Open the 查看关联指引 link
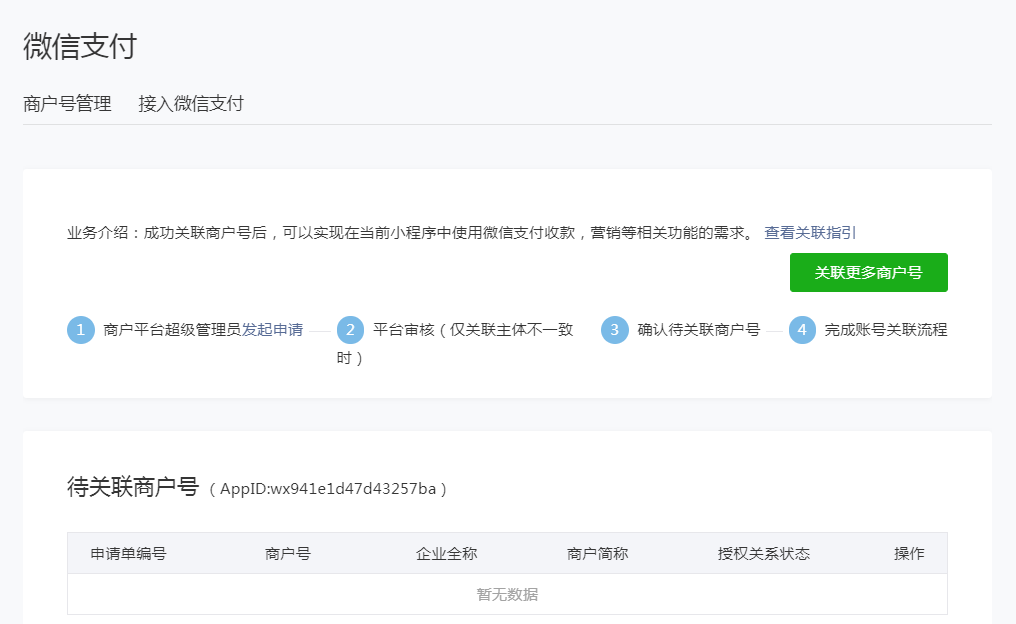Image resolution: width=1016 pixels, height=624 pixels. pos(810,233)
